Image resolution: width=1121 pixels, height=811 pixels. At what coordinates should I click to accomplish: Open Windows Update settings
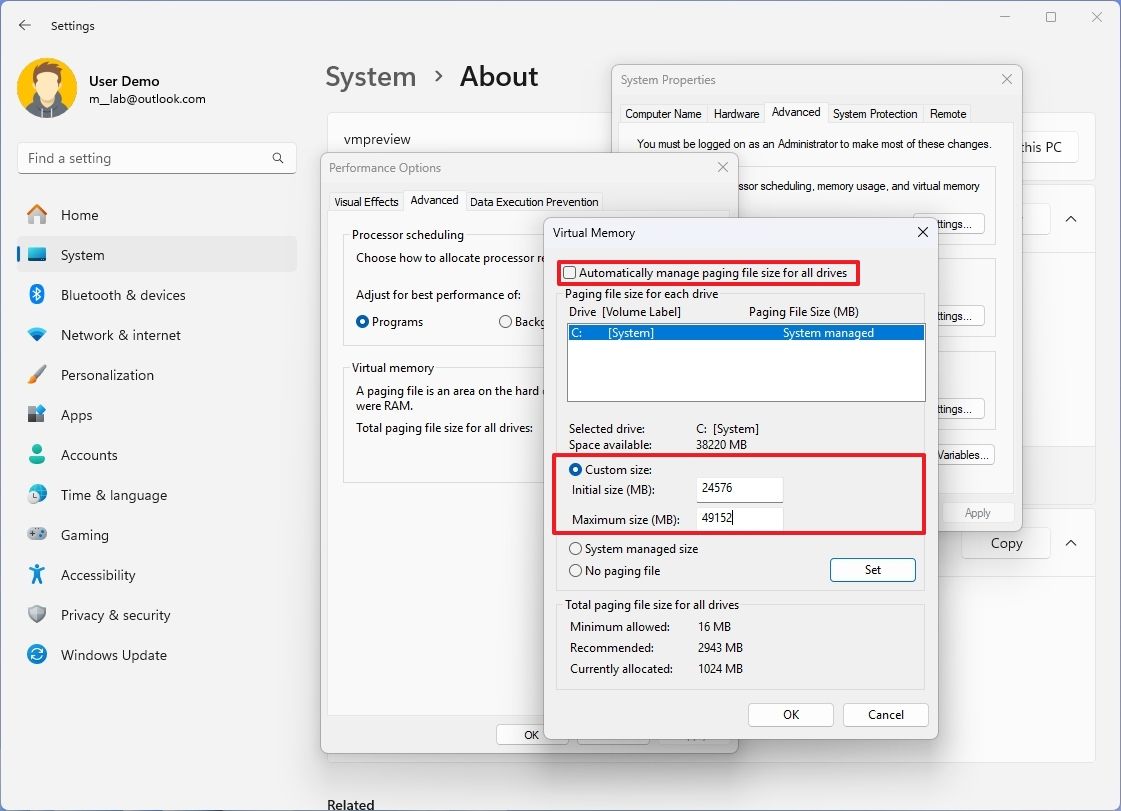pyautogui.click(x=111, y=655)
